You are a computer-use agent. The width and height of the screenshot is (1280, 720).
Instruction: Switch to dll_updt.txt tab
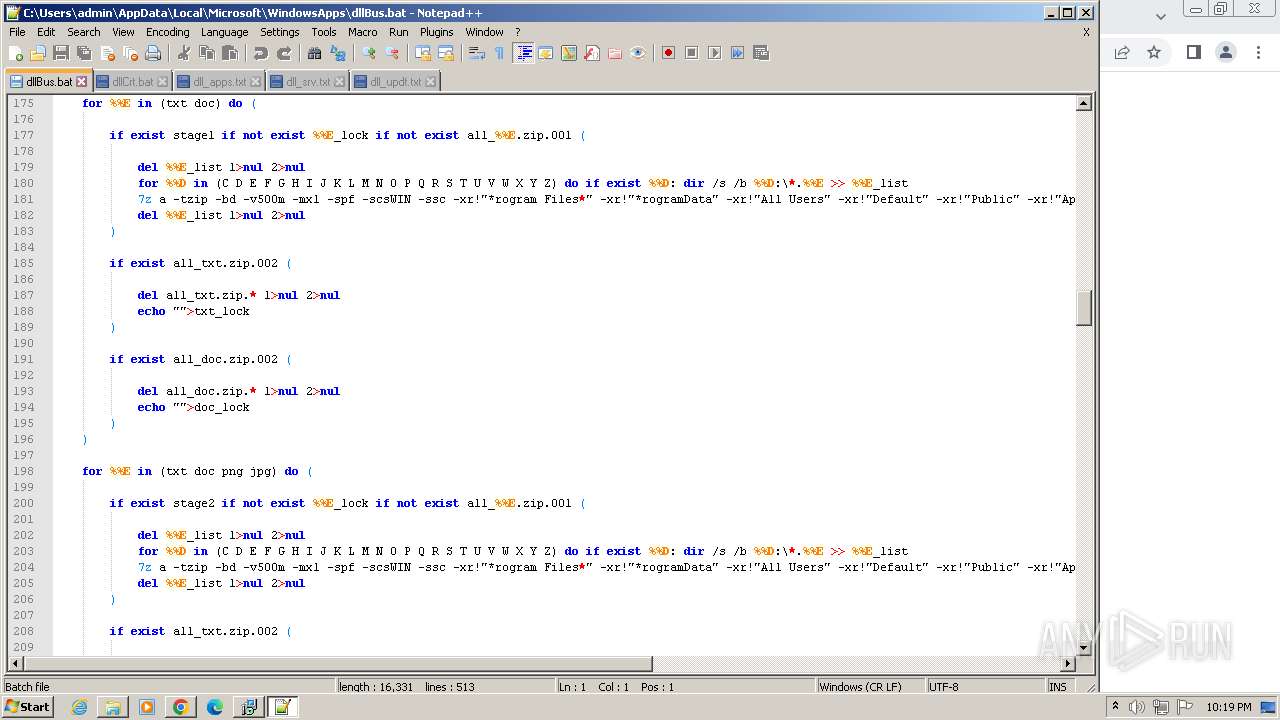tap(394, 82)
